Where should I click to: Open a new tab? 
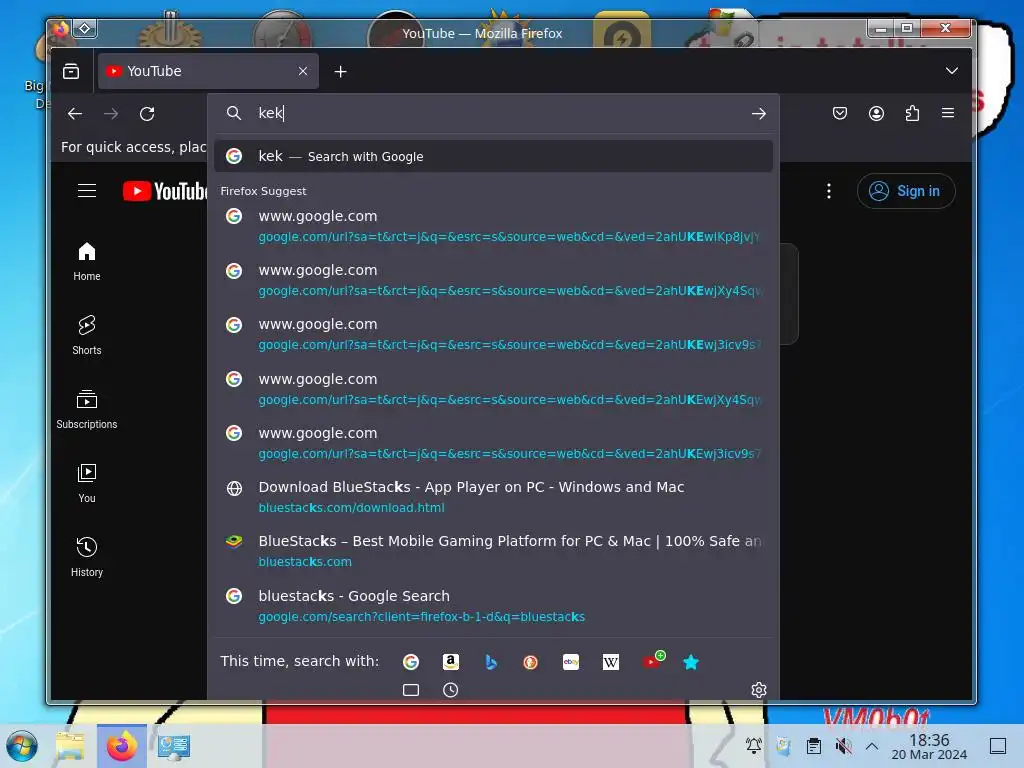tap(340, 71)
